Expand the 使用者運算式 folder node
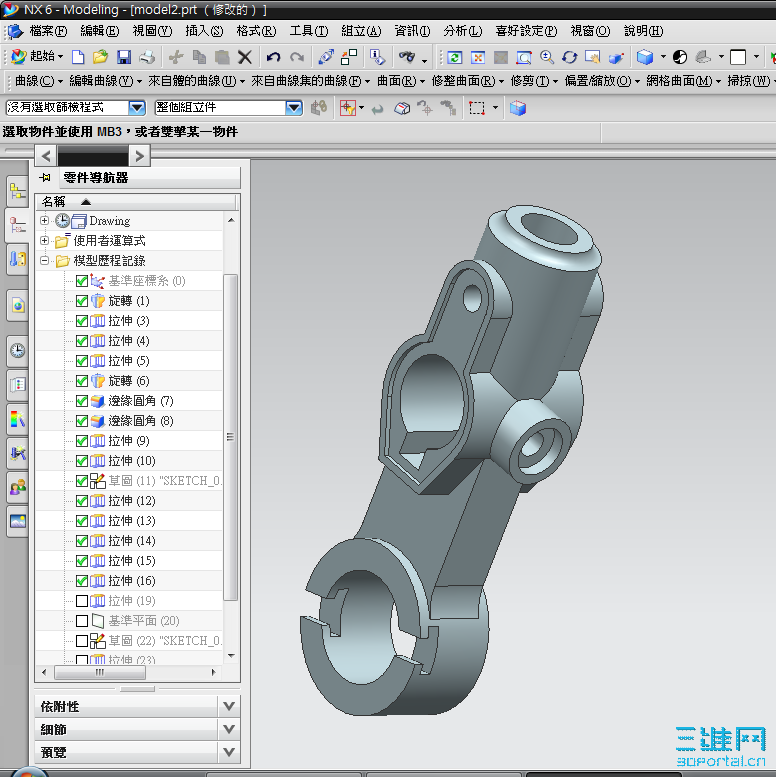 pyautogui.click(x=45, y=240)
